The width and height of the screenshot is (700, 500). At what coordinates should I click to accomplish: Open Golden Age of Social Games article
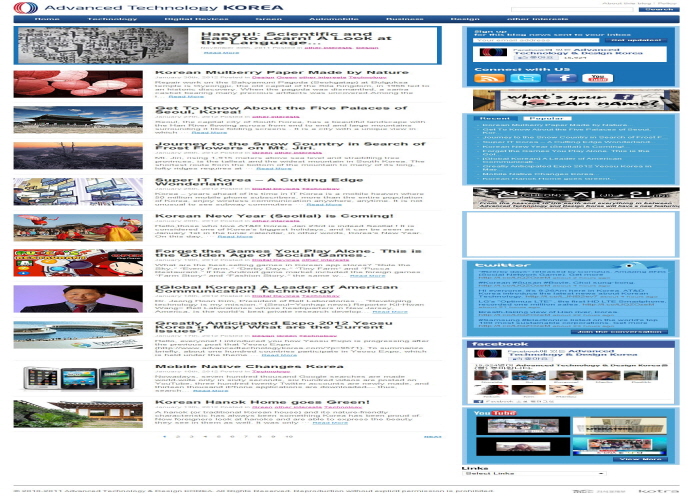click(x=288, y=253)
